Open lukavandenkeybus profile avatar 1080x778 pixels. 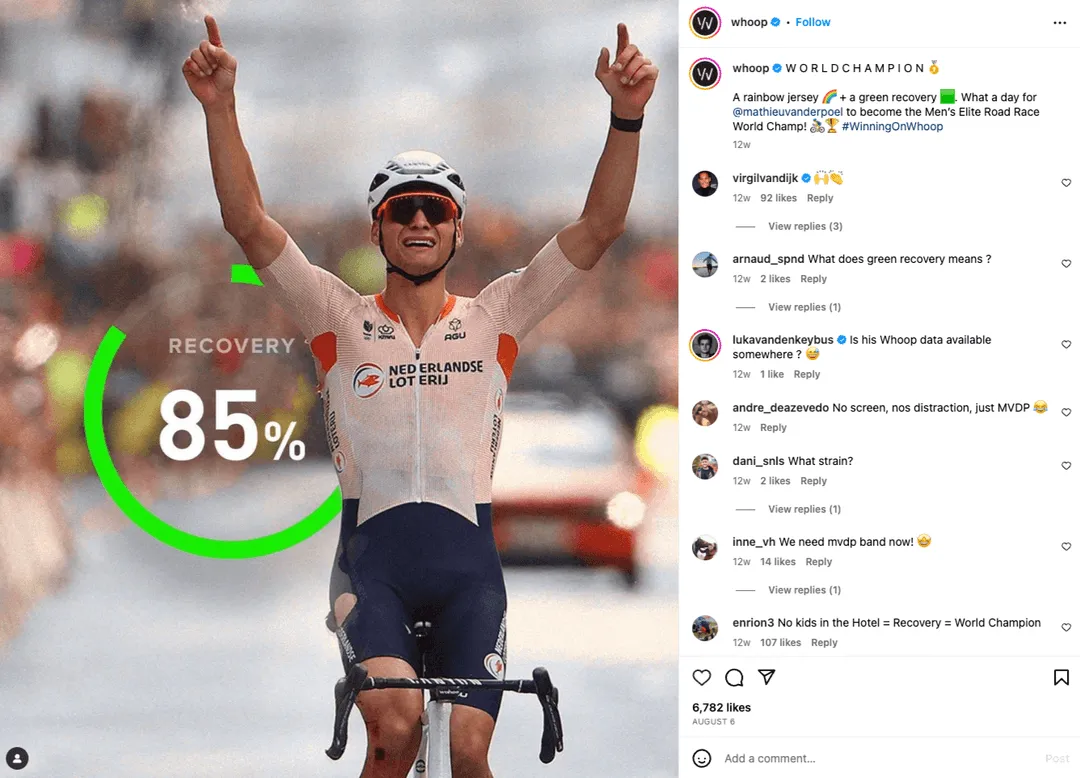click(x=705, y=345)
